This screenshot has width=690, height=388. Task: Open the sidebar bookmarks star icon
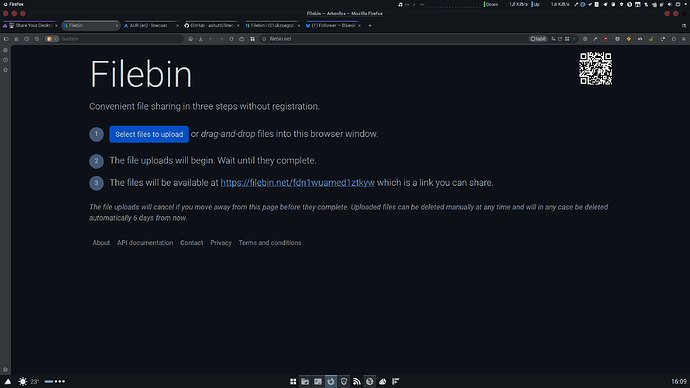[x=5, y=70]
